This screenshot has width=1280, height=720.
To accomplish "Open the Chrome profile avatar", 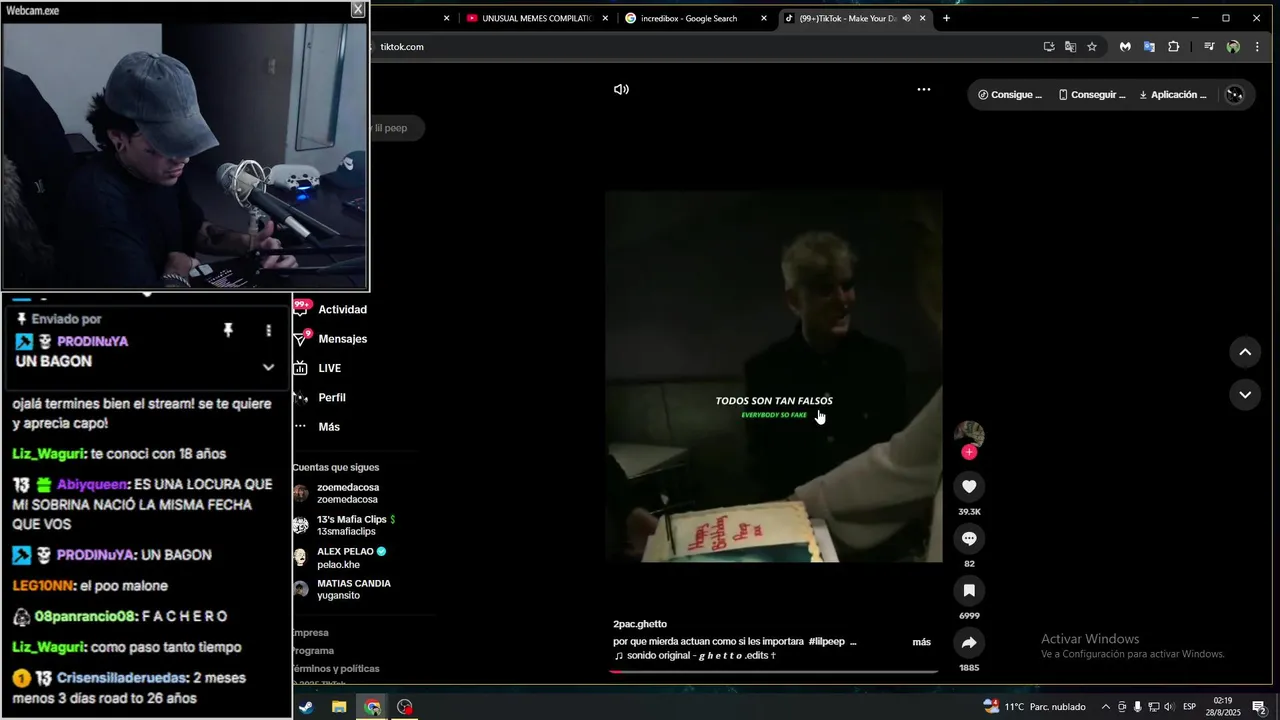I will click(x=1233, y=47).
